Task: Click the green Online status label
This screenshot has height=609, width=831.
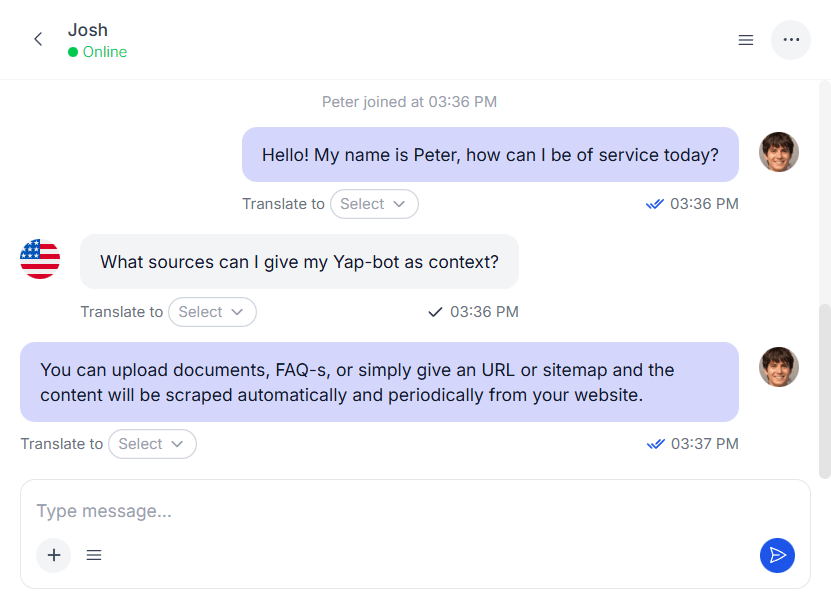Action: click(104, 52)
